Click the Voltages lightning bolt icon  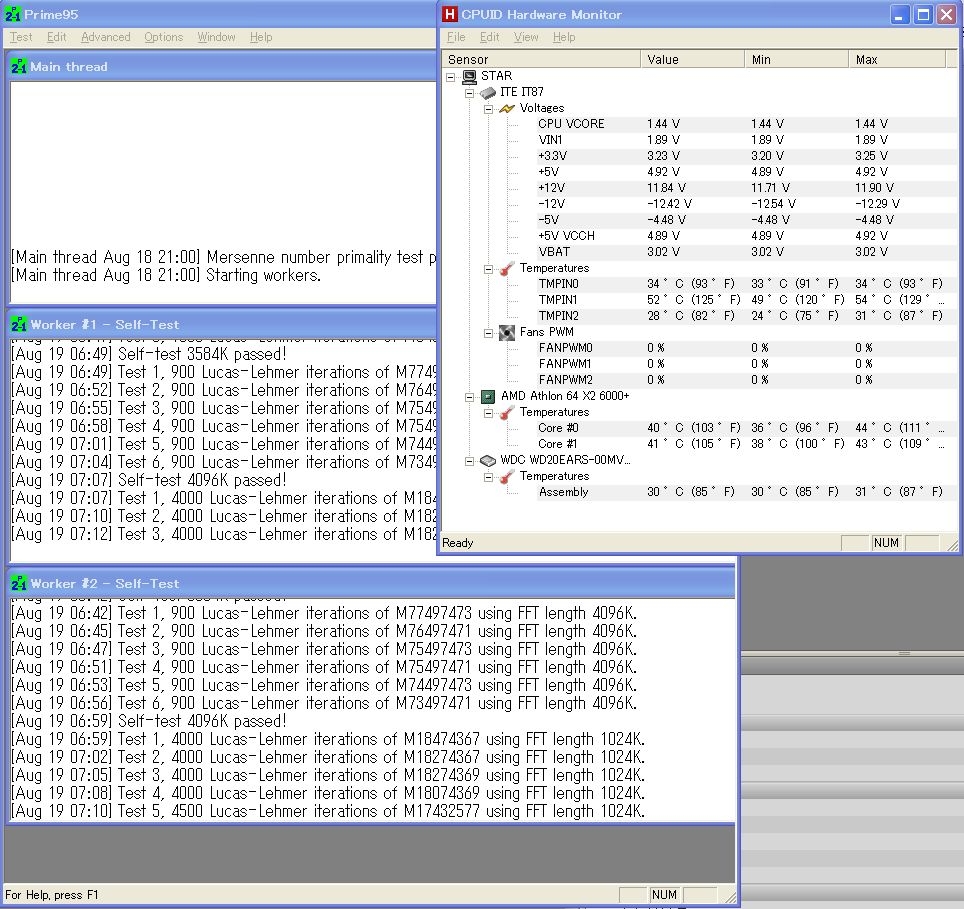[507, 108]
